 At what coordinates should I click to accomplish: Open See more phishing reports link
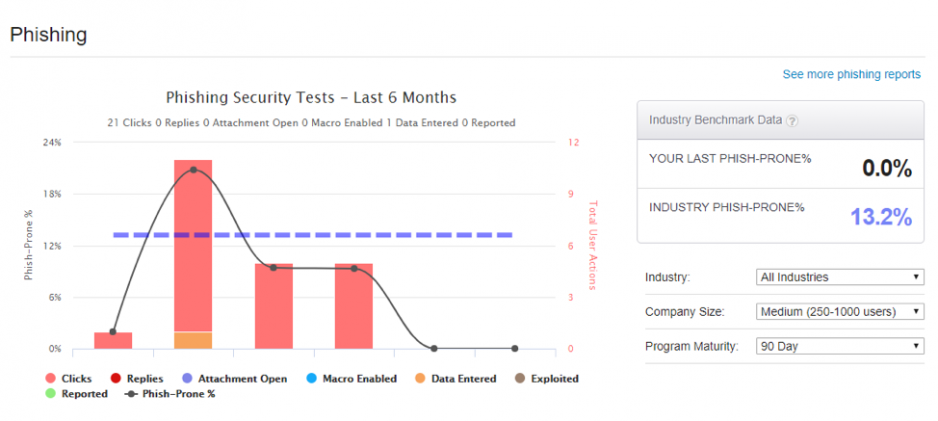coord(852,75)
